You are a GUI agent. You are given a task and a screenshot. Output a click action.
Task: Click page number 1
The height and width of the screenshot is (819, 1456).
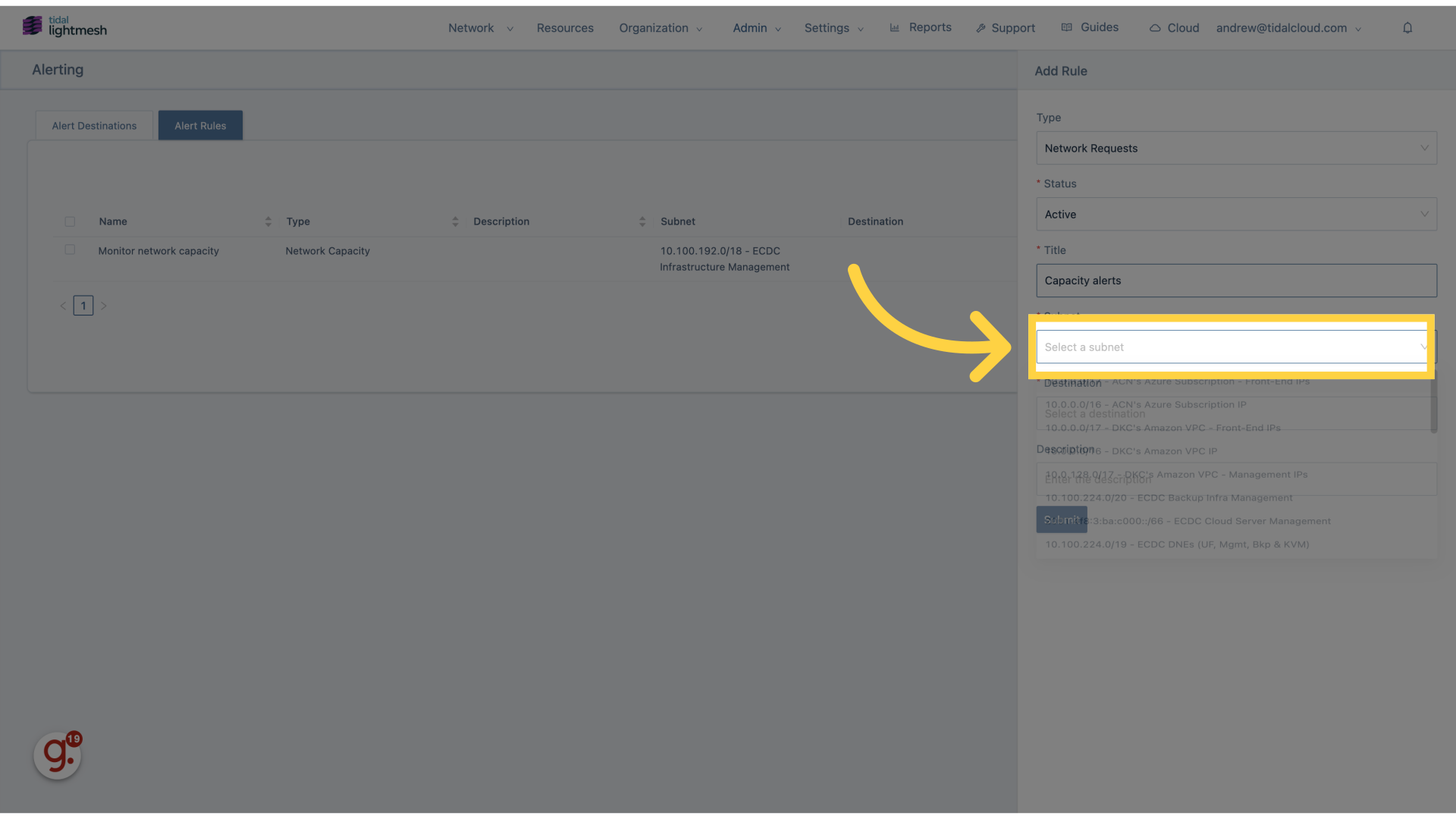pyautogui.click(x=83, y=306)
